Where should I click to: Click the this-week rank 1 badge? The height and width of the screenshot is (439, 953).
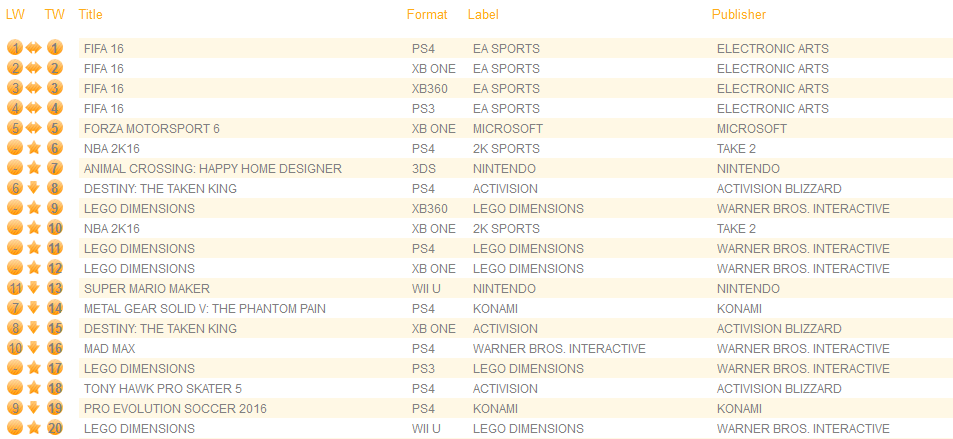pyautogui.click(x=55, y=48)
